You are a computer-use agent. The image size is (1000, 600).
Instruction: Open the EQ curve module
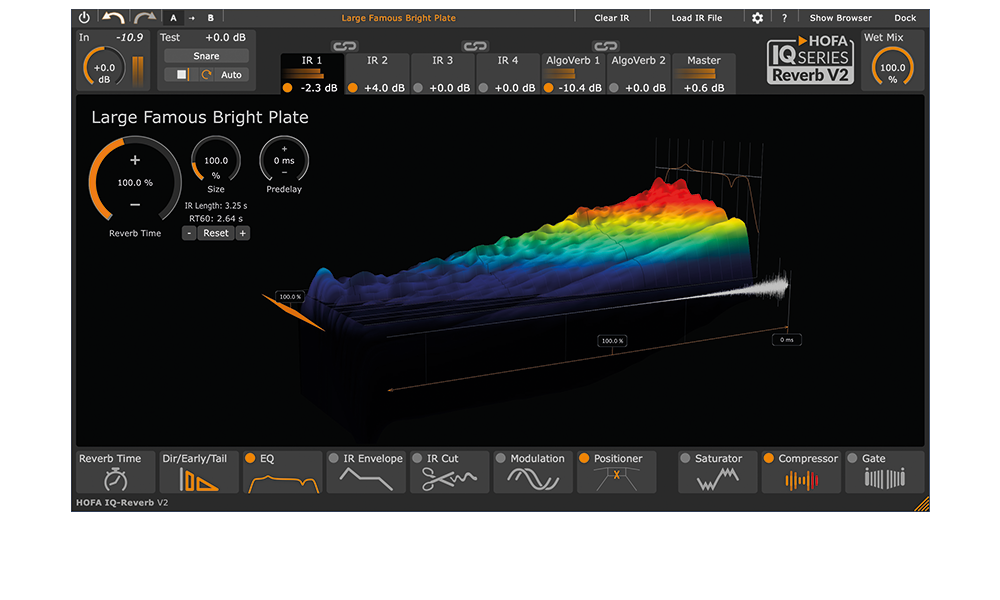[x=283, y=472]
